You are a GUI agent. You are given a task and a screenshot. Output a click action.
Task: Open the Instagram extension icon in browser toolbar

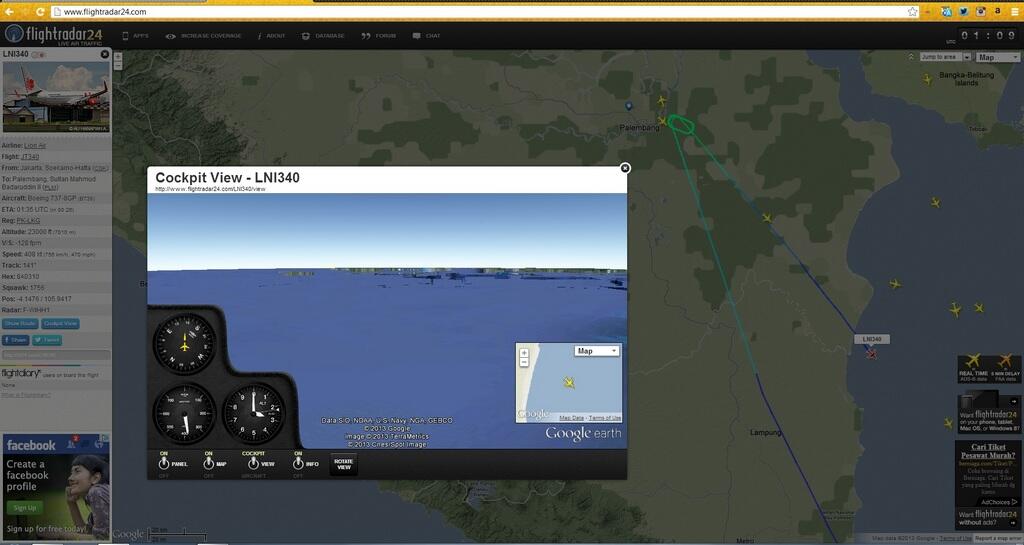coord(981,11)
